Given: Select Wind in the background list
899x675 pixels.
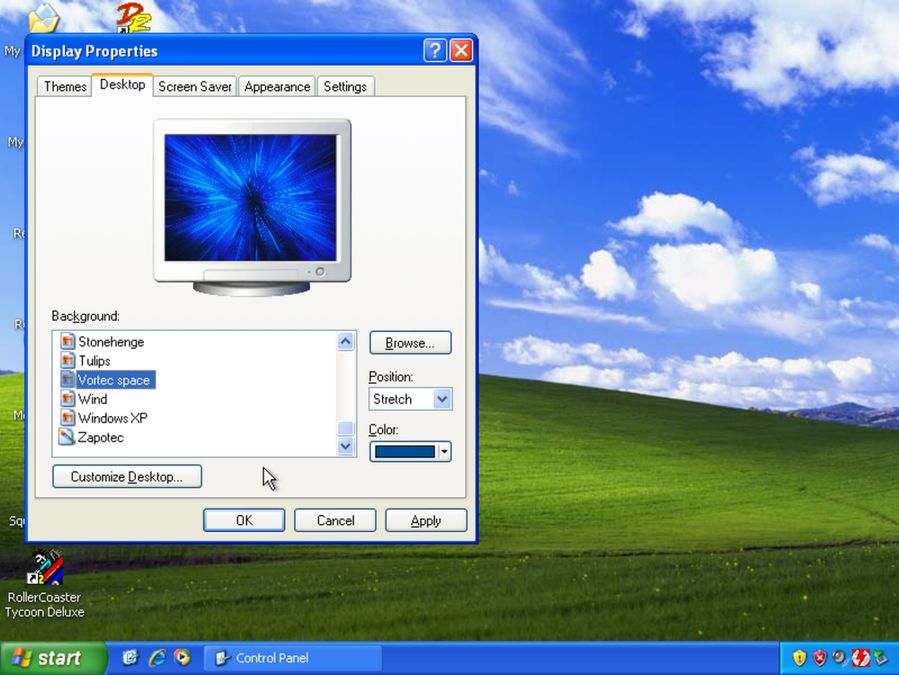Looking at the screenshot, I should click(x=93, y=399).
